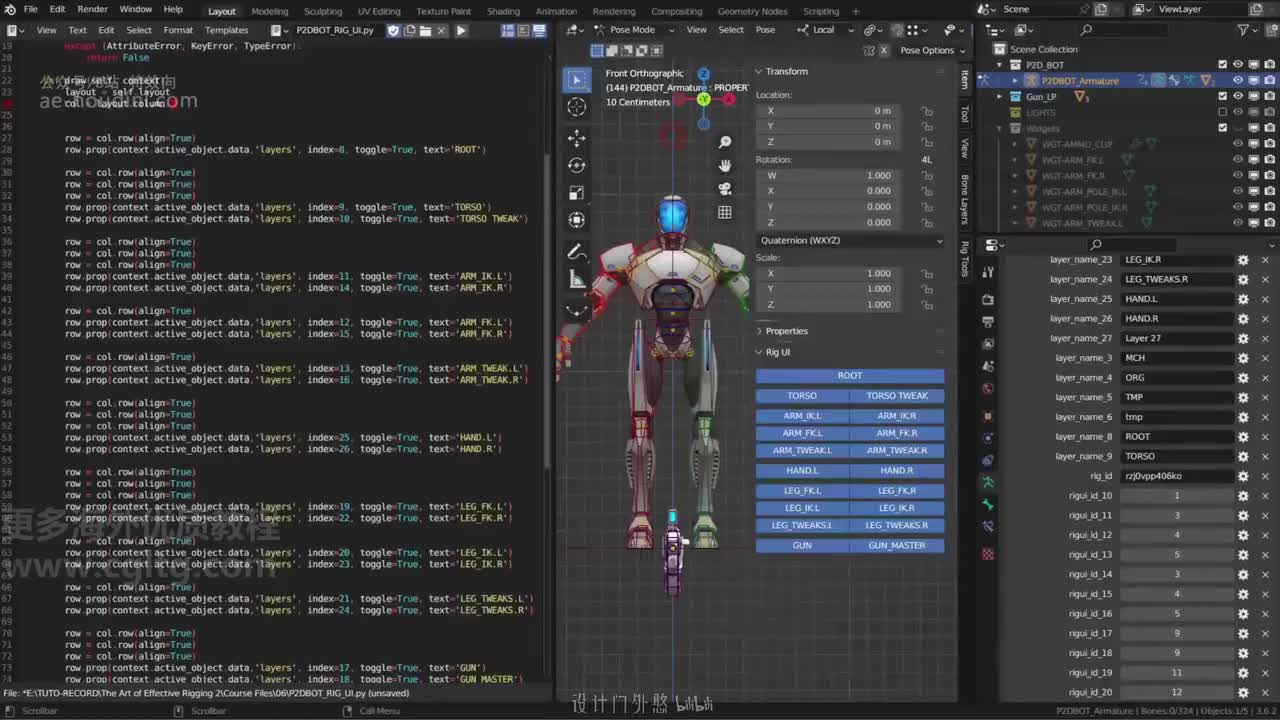Viewport: 1280px width, 720px height.
Task: Hide P2DBOT_Armature with its eye icon
Action: click(1237, 80)
